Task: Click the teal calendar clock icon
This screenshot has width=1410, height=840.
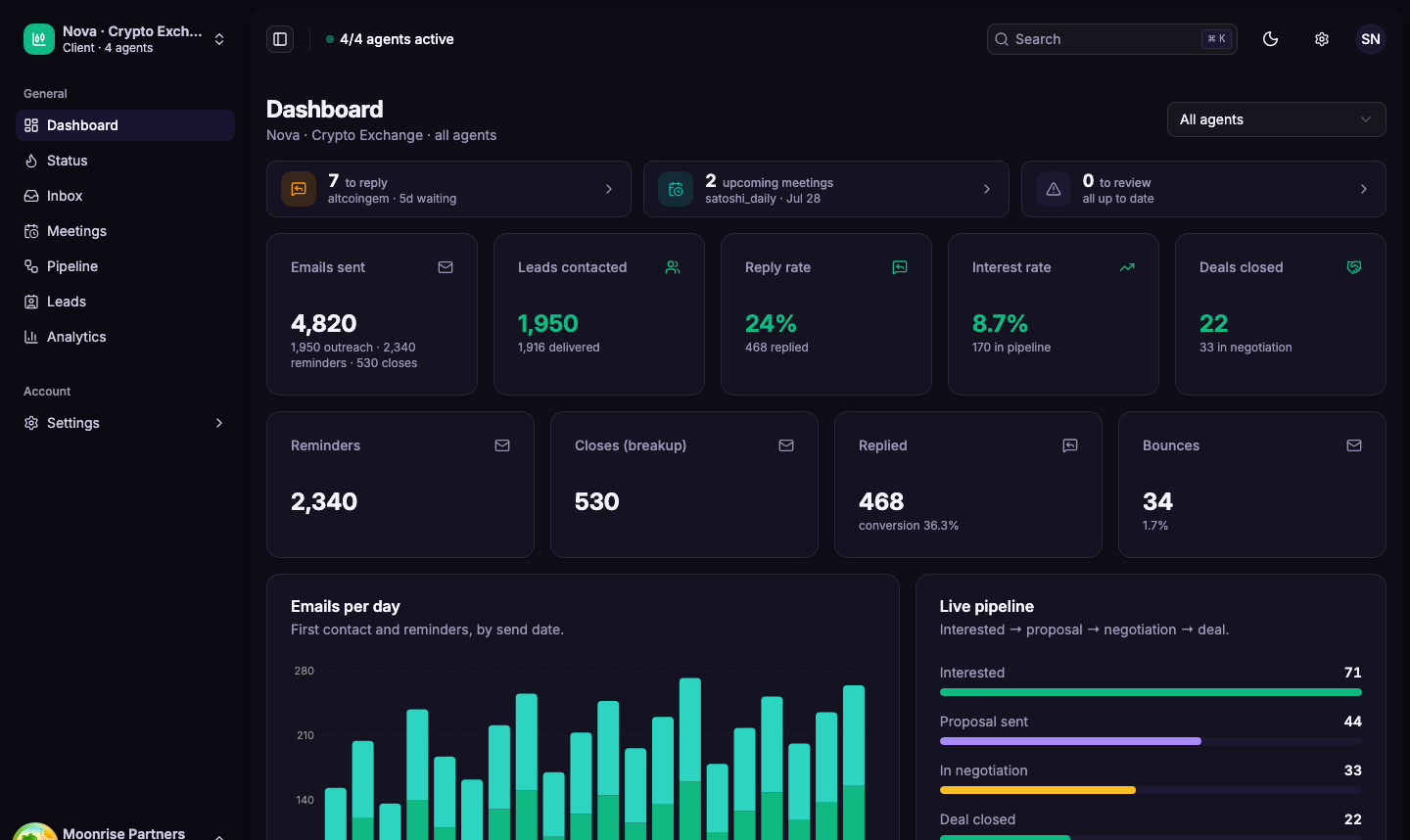Action: tap(676, 189)
